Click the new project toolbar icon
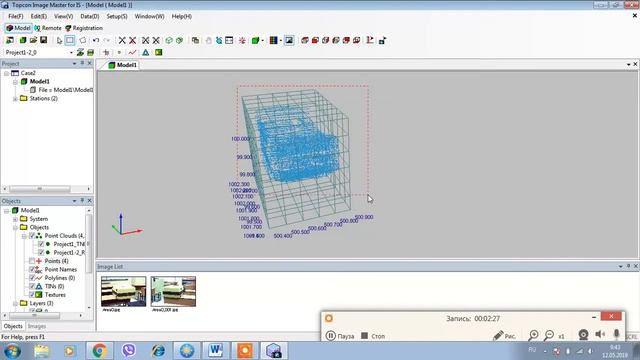This screenshot has height=360, width=640. coord(9,40)
